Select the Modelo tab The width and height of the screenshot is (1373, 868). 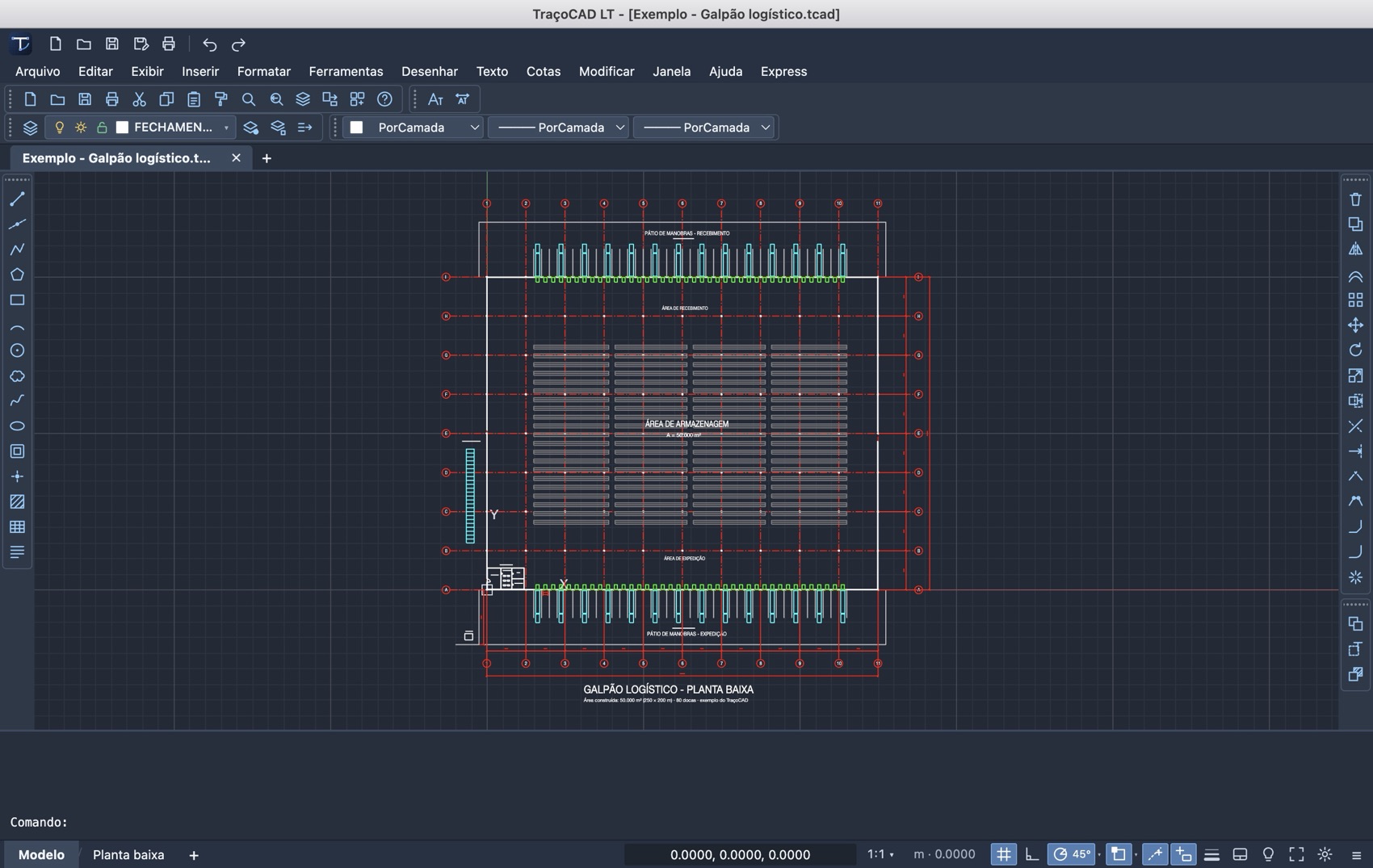pos(41,854)
